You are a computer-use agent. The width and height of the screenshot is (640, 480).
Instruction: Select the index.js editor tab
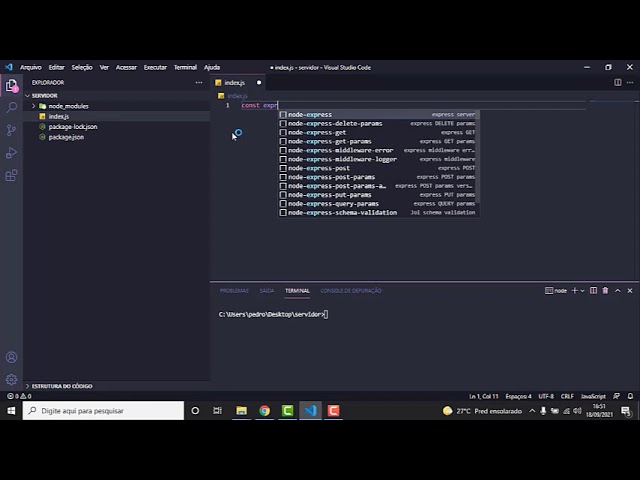tap(238, 82)
